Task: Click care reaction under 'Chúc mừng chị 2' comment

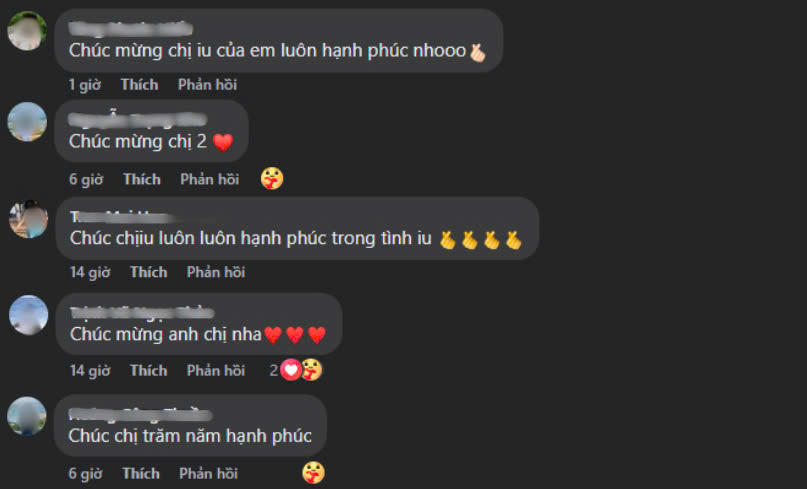Action: click(x=272, y=179)
